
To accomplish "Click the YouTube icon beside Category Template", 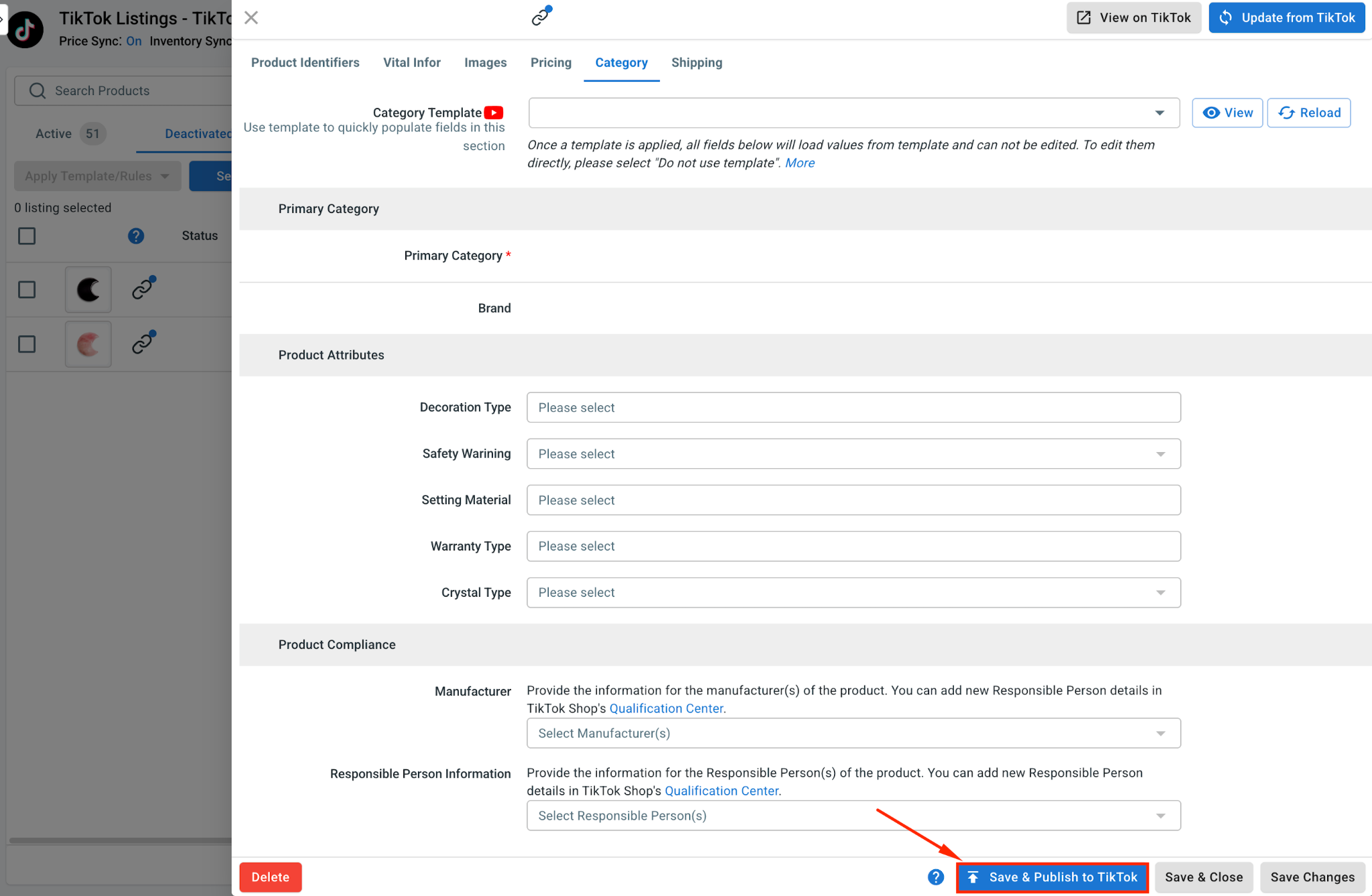I will tap(494, 113).
